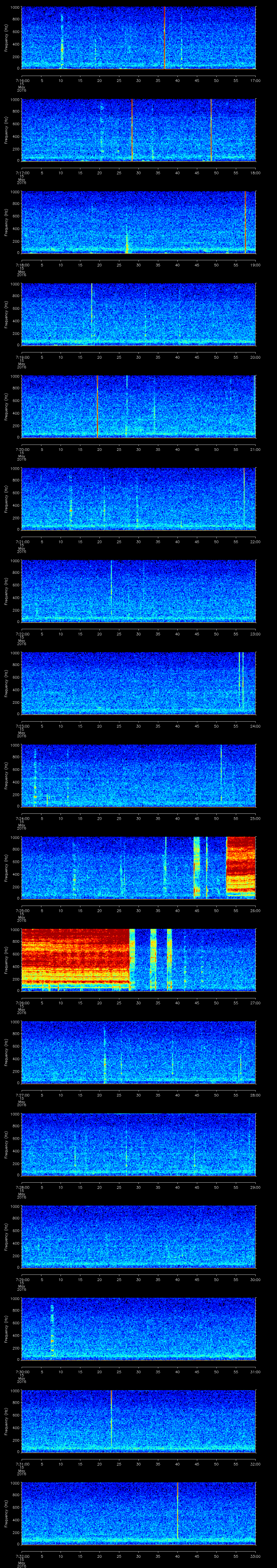
Task: Open the spectrogram panel beginning 7:18:00
Action: pyautogui.click(x=138, y=222)
